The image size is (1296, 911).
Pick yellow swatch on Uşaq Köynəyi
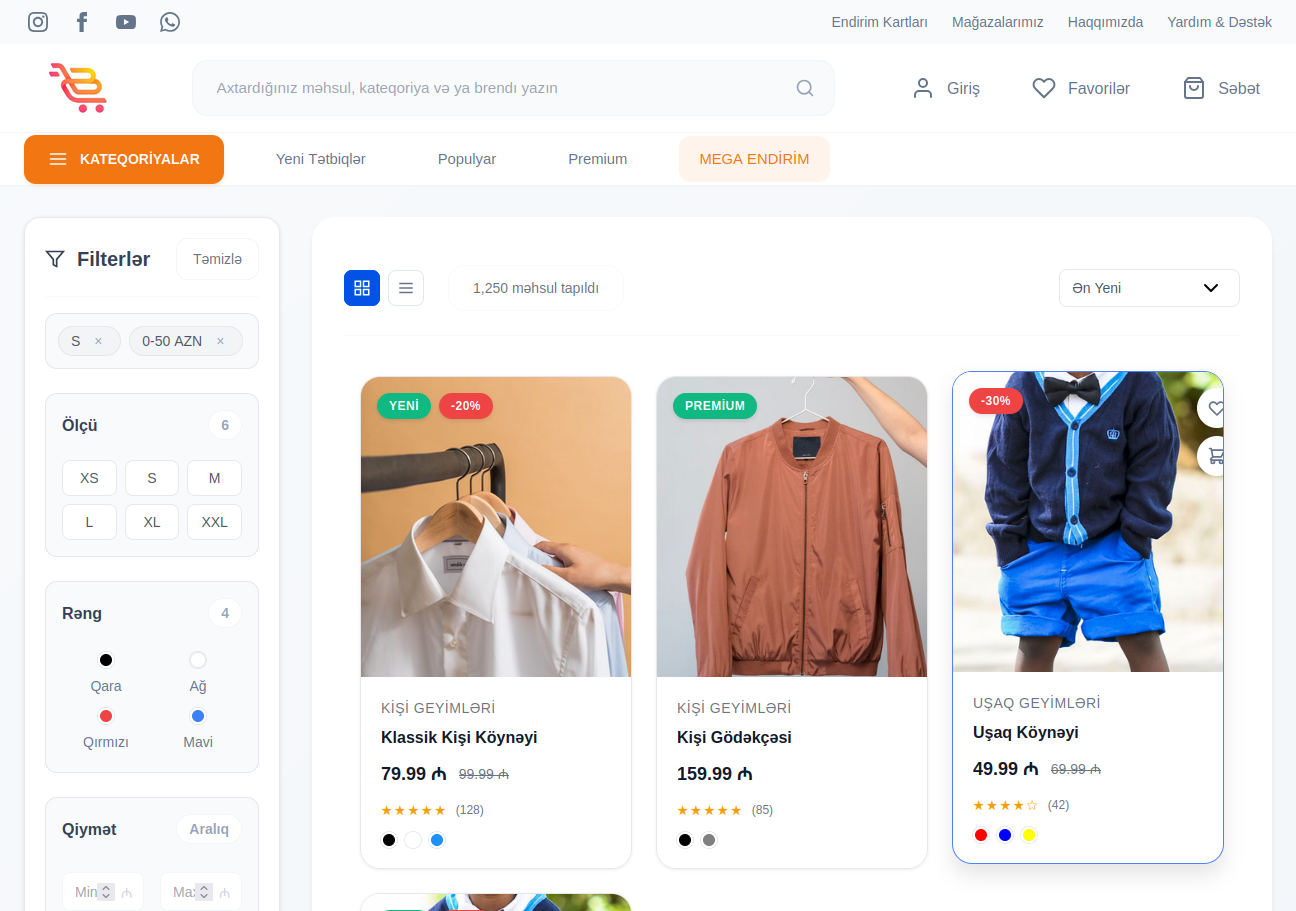1029,835
